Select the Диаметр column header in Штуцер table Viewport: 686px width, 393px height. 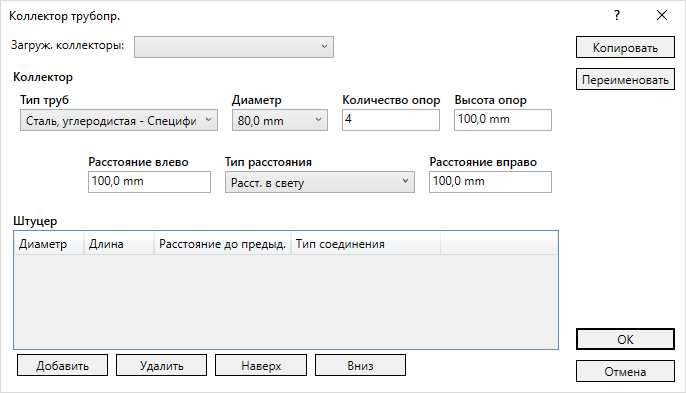49,244
